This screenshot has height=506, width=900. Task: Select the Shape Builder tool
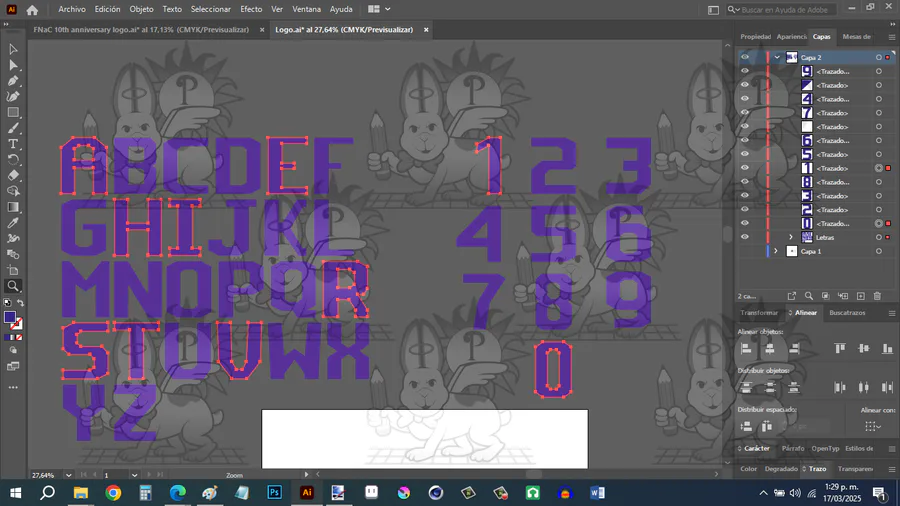coord(13,191)
